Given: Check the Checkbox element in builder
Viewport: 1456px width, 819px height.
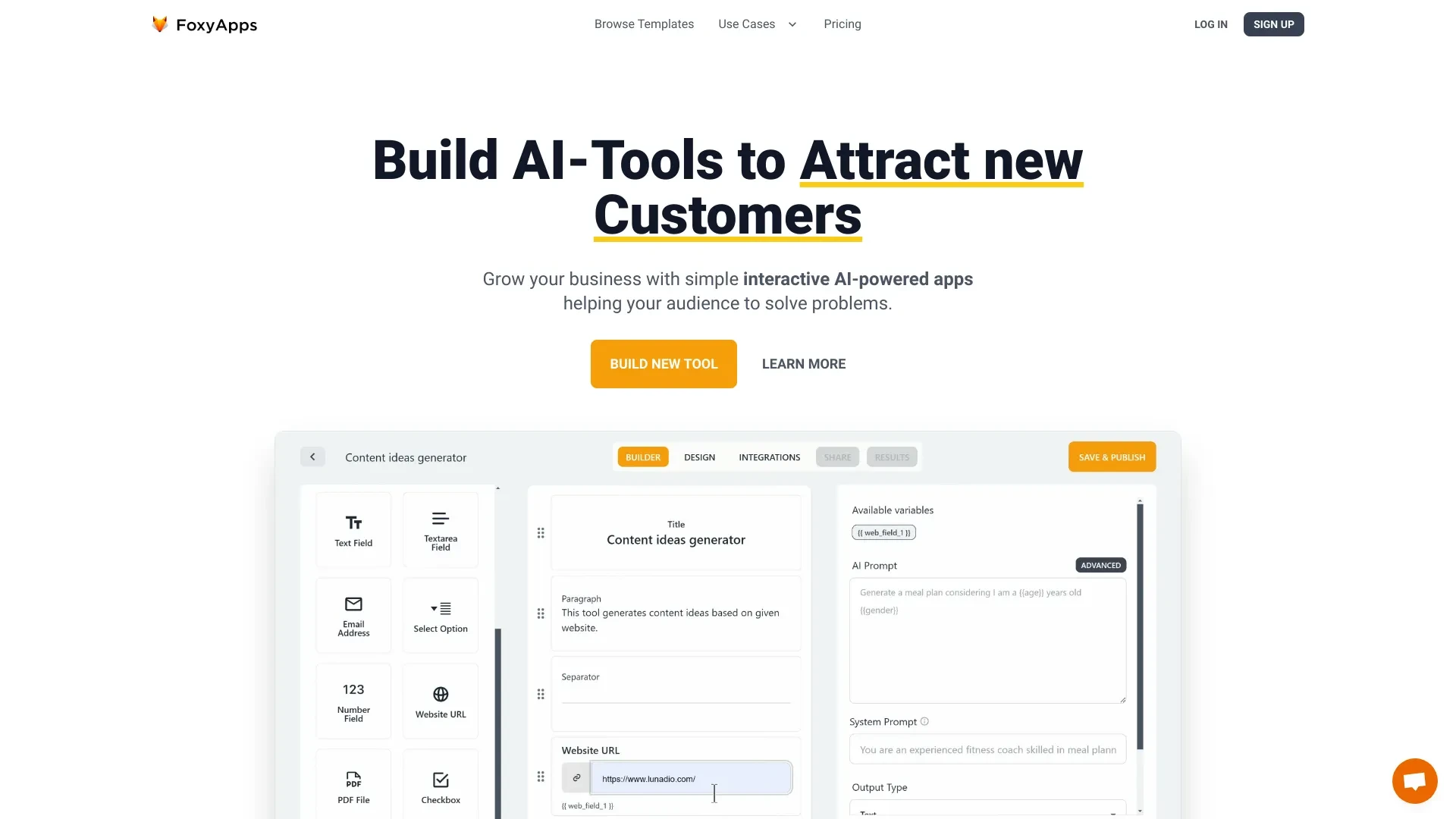Looking at the screenshot, I should click(440, 786).
